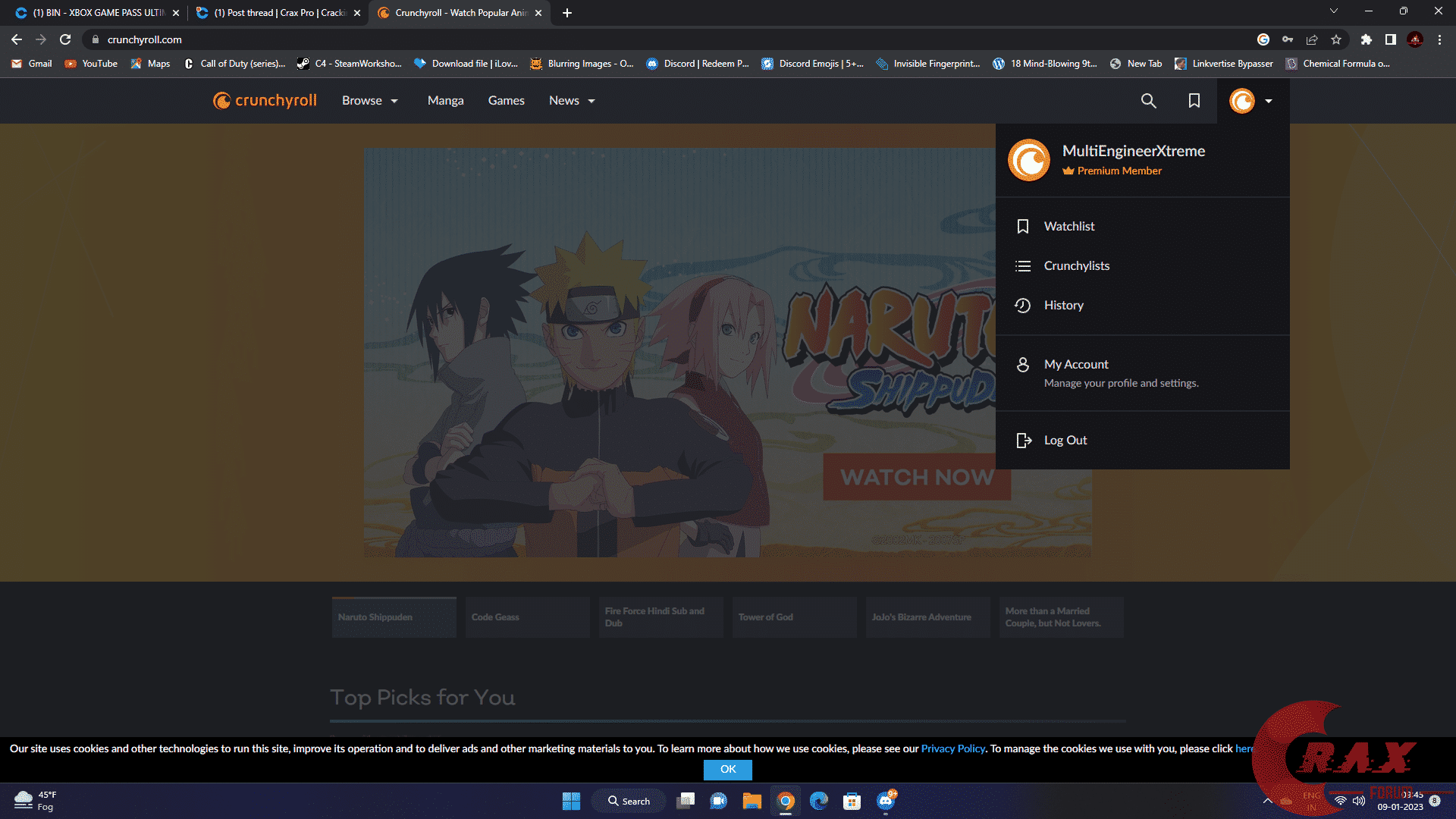Open the search panel on Crunchyroll

pos(1148,100)
